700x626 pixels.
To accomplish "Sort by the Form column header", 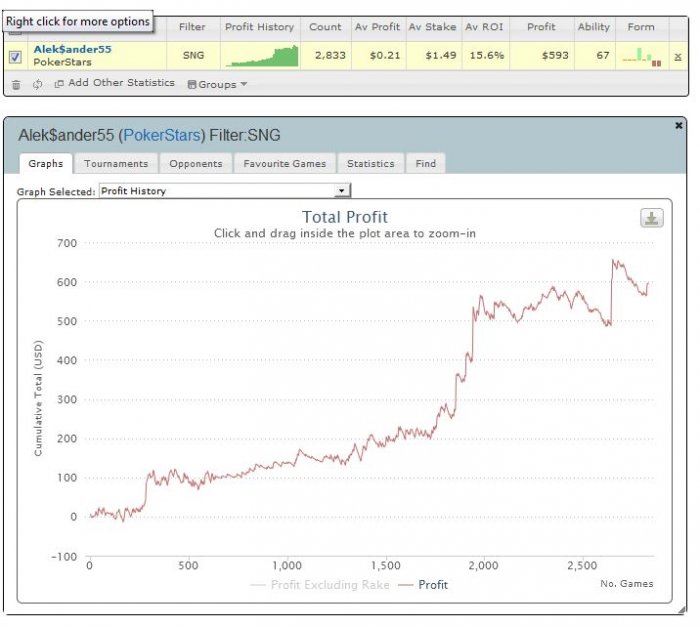I will tap(641, 27).
